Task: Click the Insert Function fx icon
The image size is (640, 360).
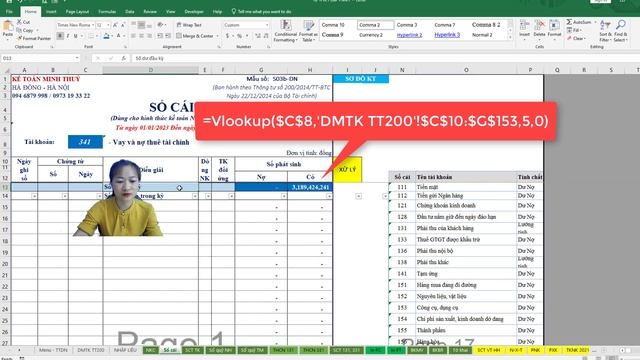Action: click(x=123, y=58)
